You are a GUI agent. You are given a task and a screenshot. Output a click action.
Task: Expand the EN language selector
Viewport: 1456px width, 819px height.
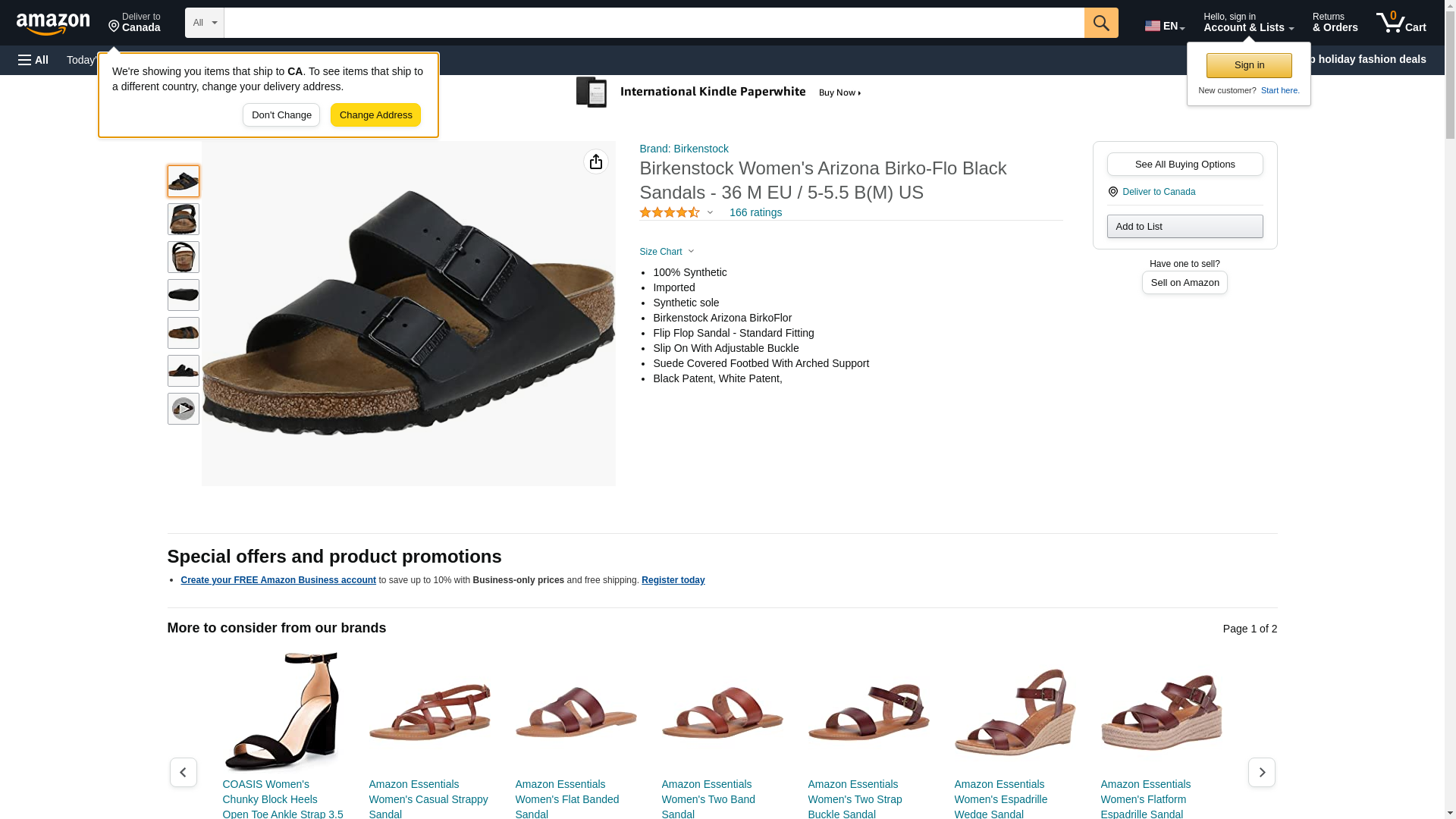[1165, 26]
